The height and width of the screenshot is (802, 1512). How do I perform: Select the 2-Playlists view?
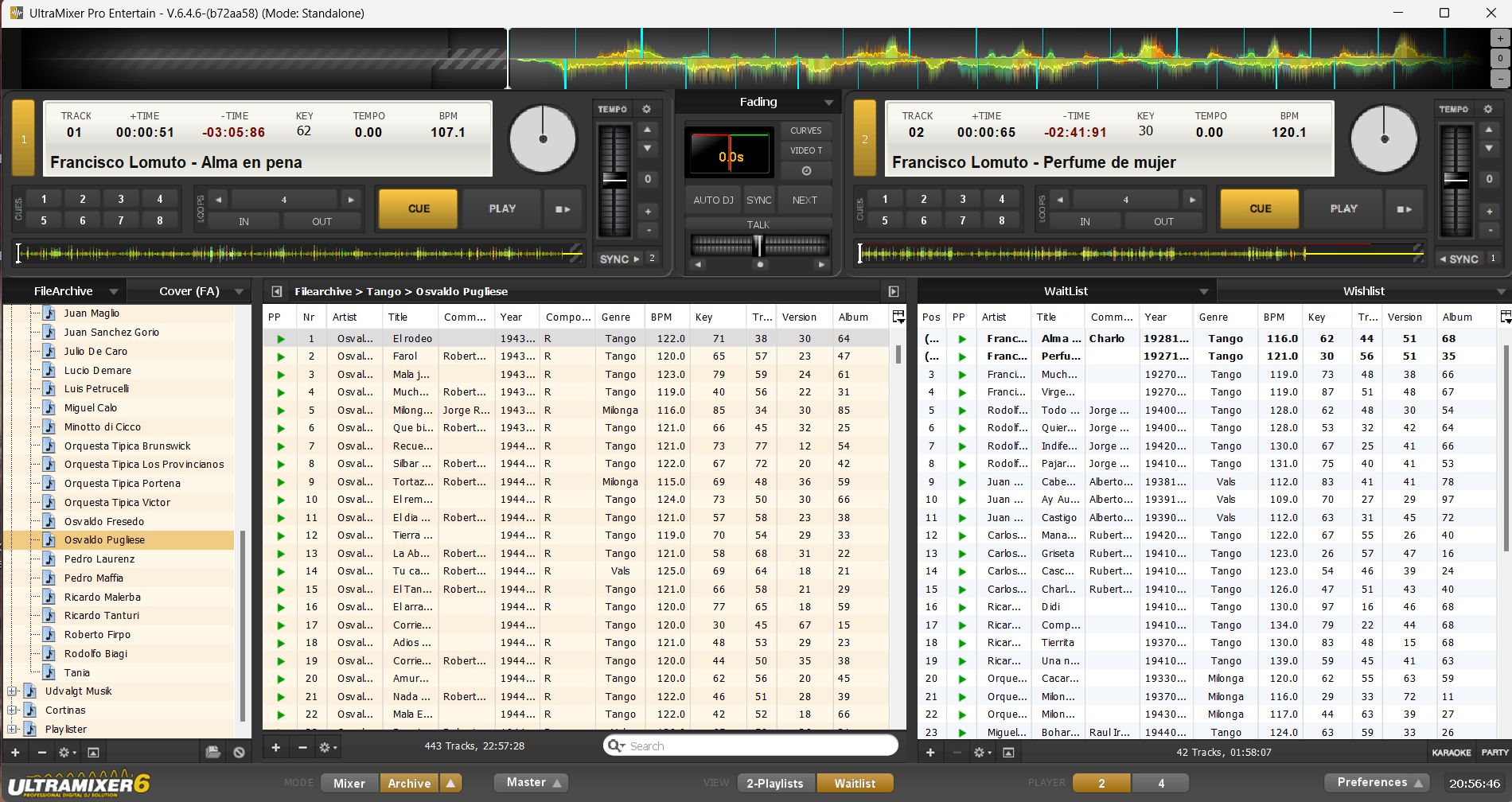775,784
